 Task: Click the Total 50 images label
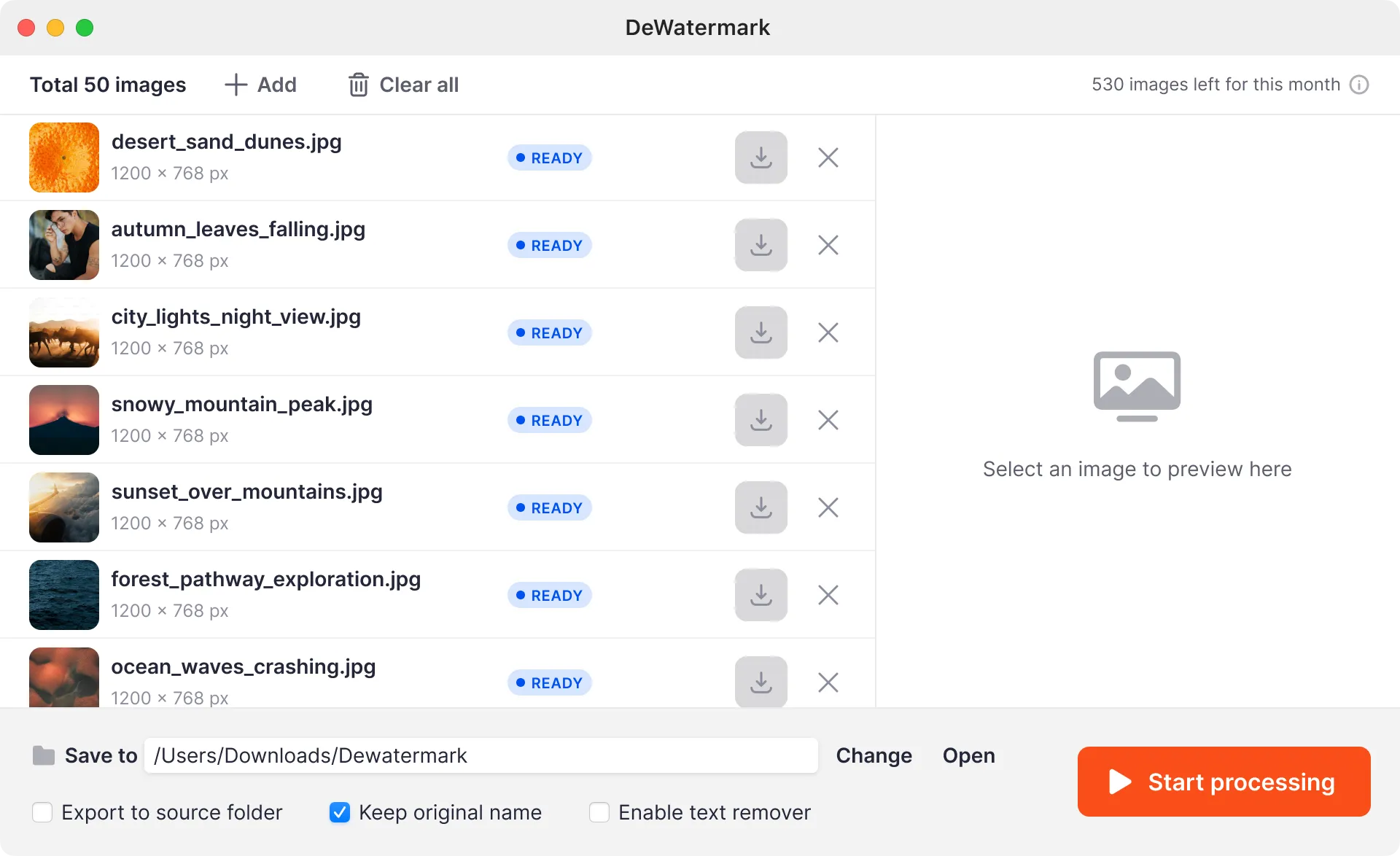pos(108,85)
